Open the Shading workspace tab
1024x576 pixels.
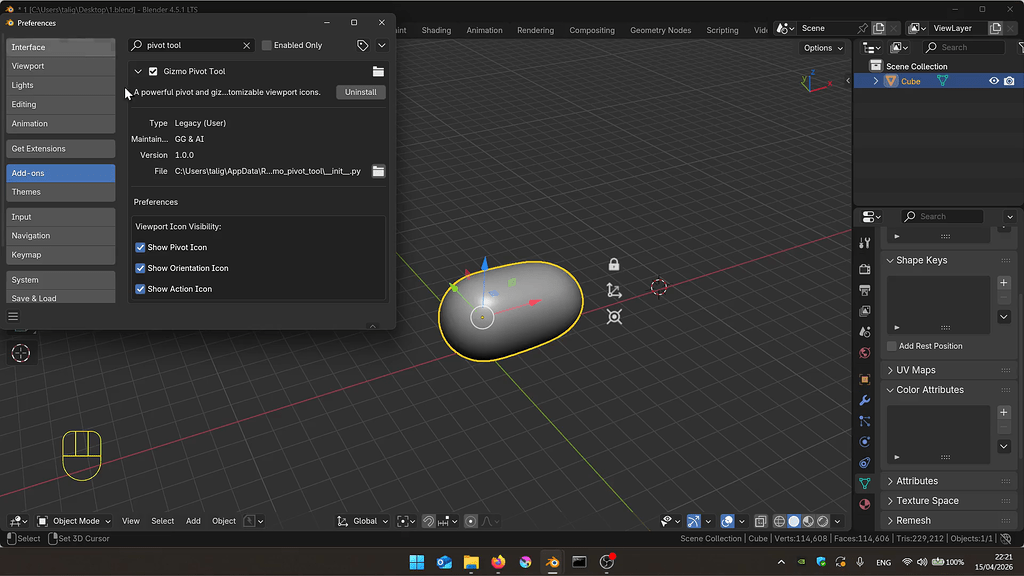pyautogui.click(x=436, y=30)
